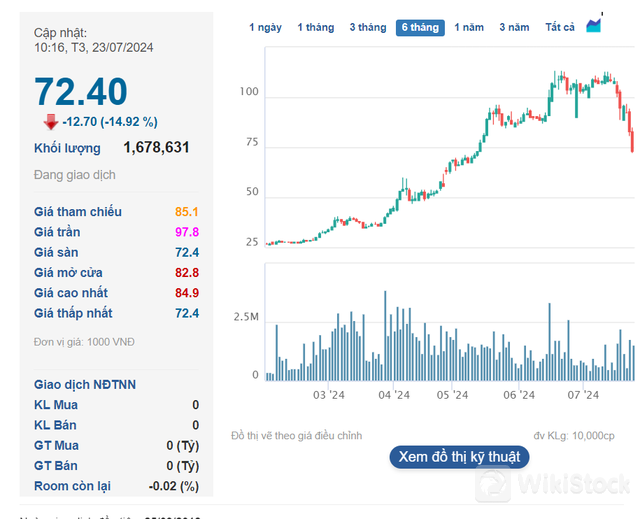Click the area chart icon beside Tất cả
640x519 pixels.
click(594, 26)
